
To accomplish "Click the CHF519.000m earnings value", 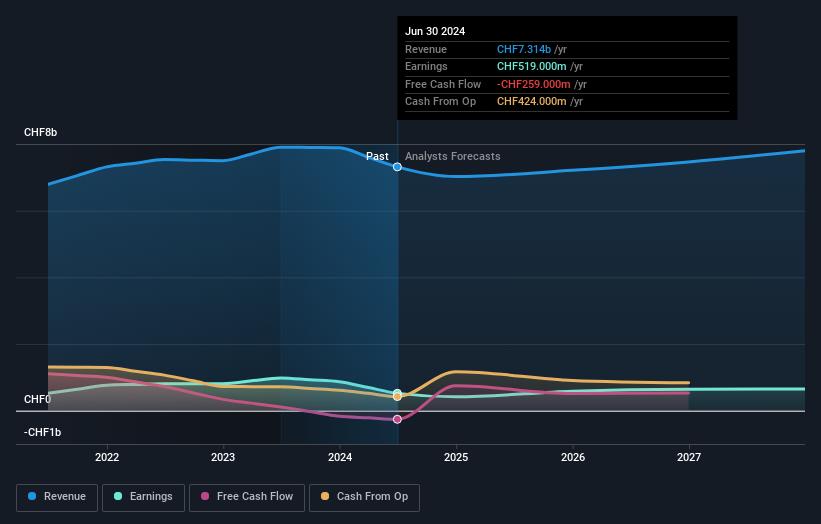I will coord(531,66).
